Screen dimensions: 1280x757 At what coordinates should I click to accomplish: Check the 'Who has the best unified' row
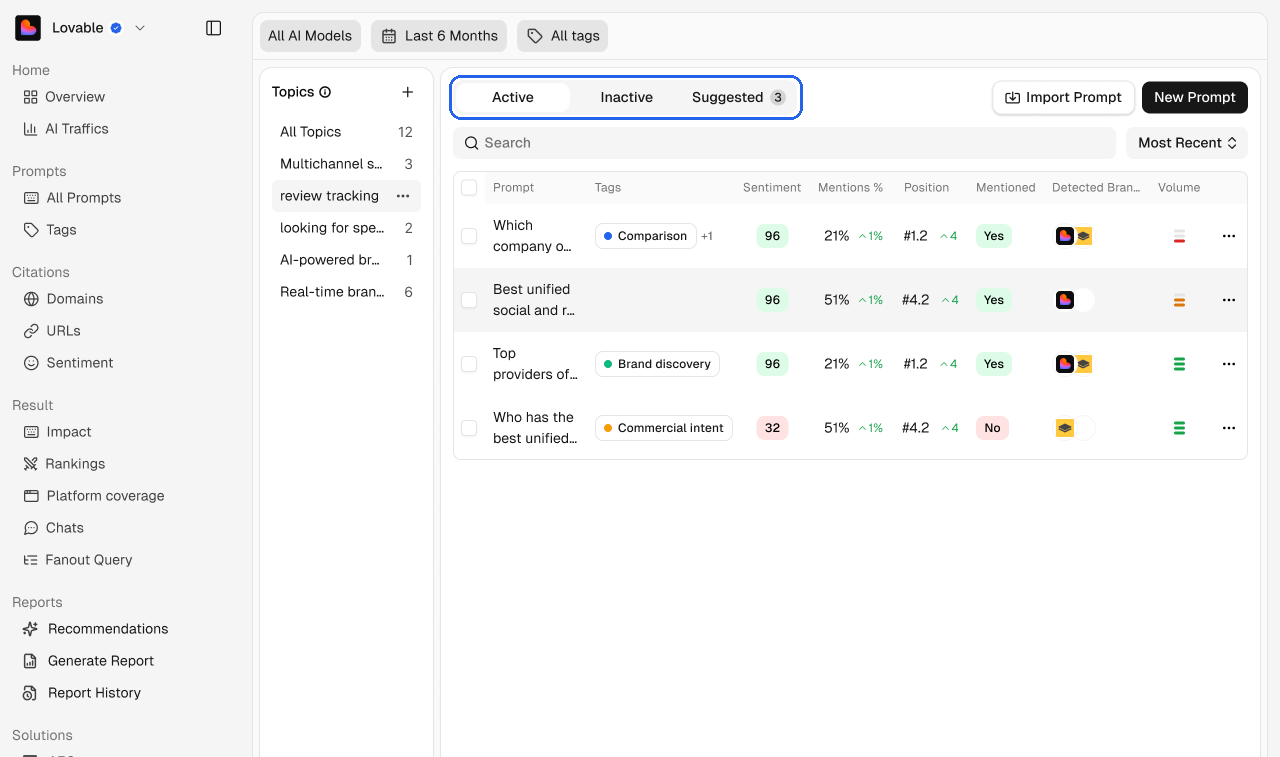tap(469, 428)
